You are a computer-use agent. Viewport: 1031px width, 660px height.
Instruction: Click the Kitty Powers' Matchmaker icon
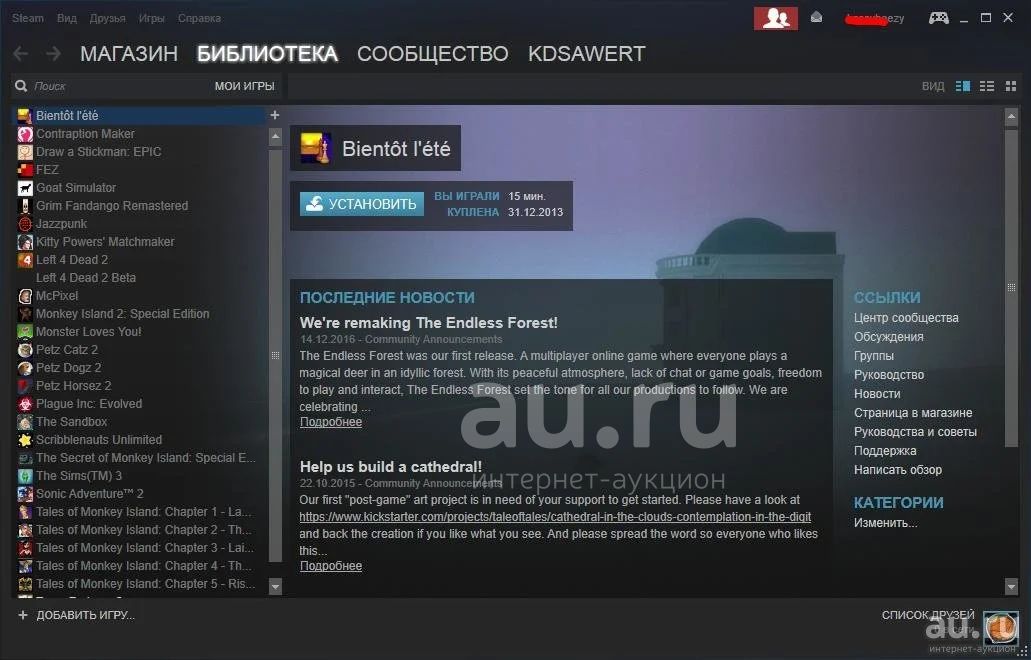click(x=25, y=242)
